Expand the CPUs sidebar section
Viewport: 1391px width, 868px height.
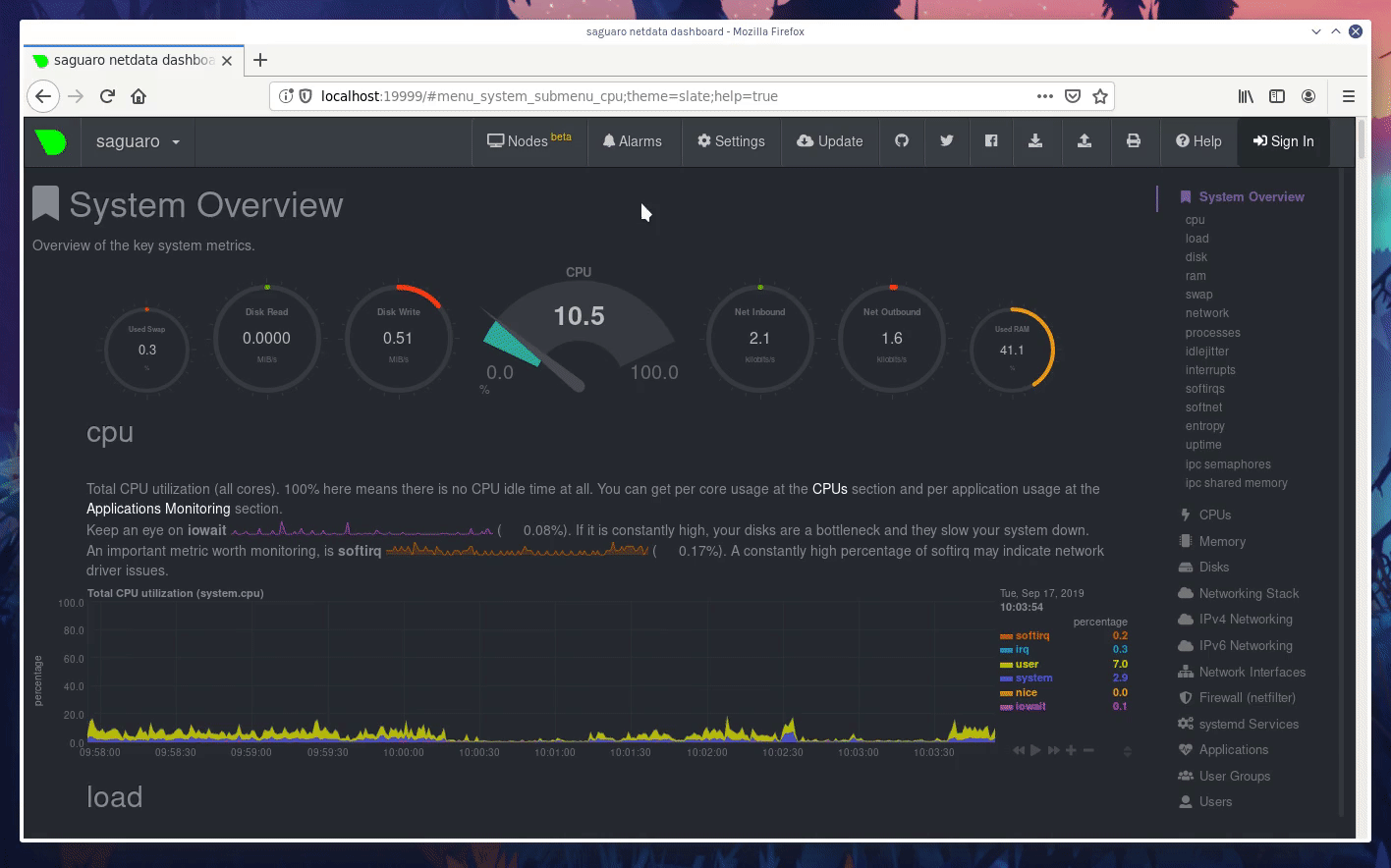(x=1215, y=515)
